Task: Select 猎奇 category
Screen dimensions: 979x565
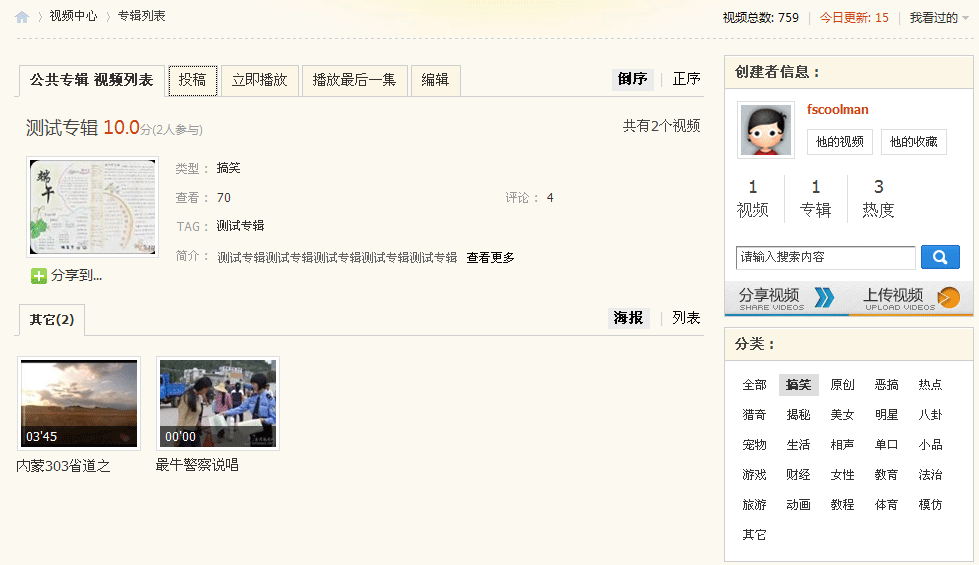Action: coord(754,415)
